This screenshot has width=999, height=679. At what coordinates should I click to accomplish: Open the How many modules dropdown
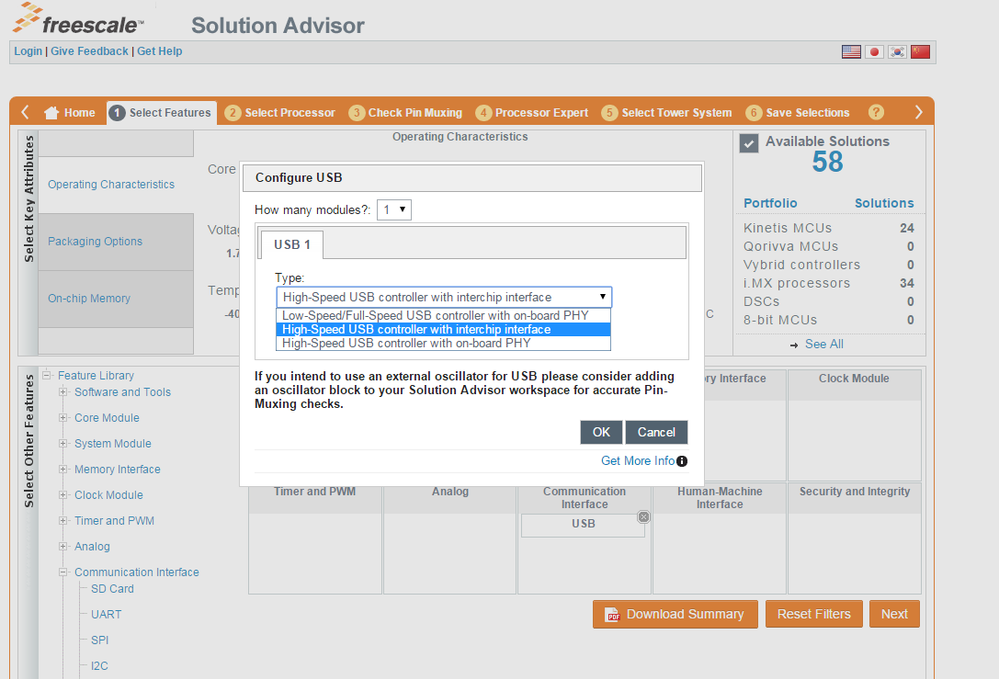[x=394, y=210]
